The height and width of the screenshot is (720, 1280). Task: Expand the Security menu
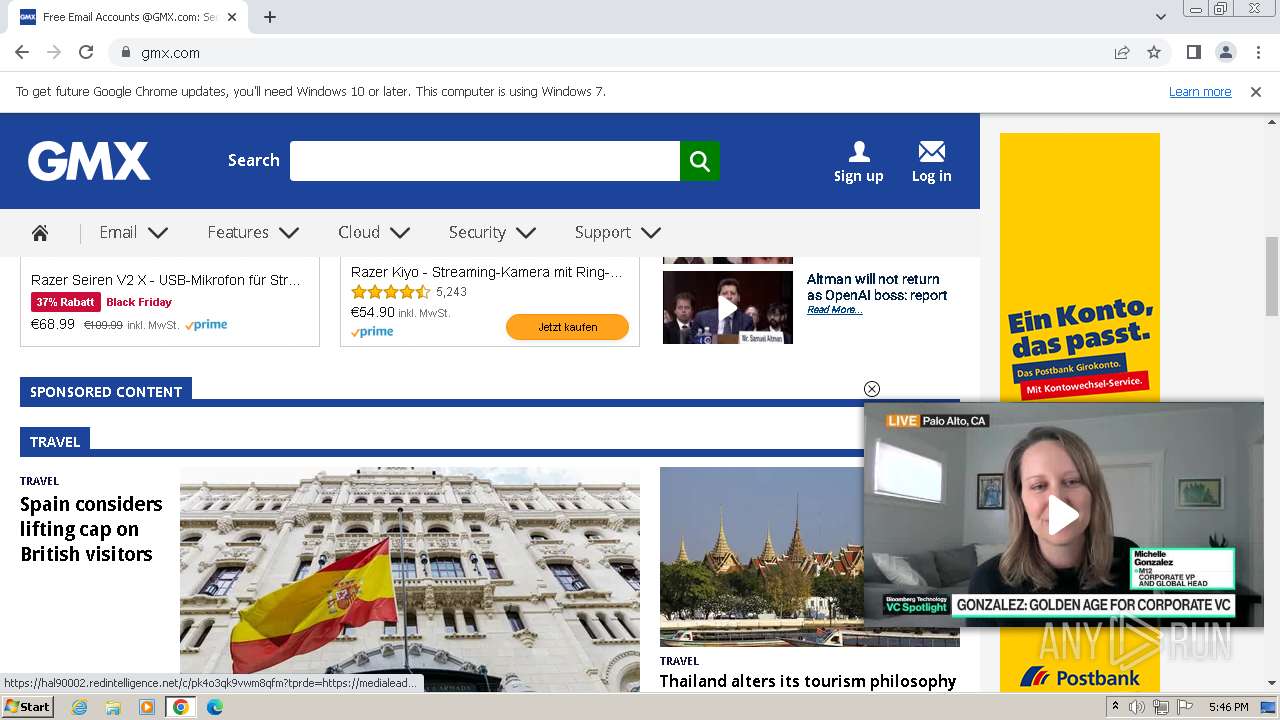tap(492, 233)
